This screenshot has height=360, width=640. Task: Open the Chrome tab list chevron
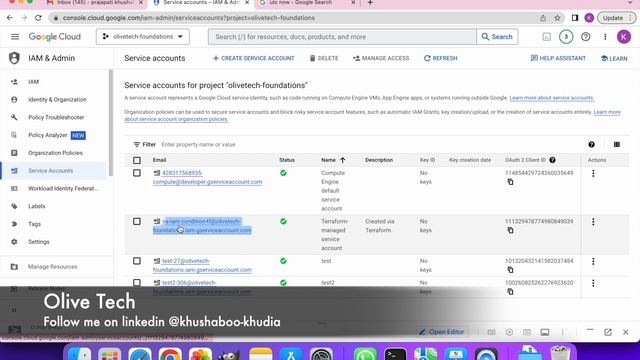[631, 3]
